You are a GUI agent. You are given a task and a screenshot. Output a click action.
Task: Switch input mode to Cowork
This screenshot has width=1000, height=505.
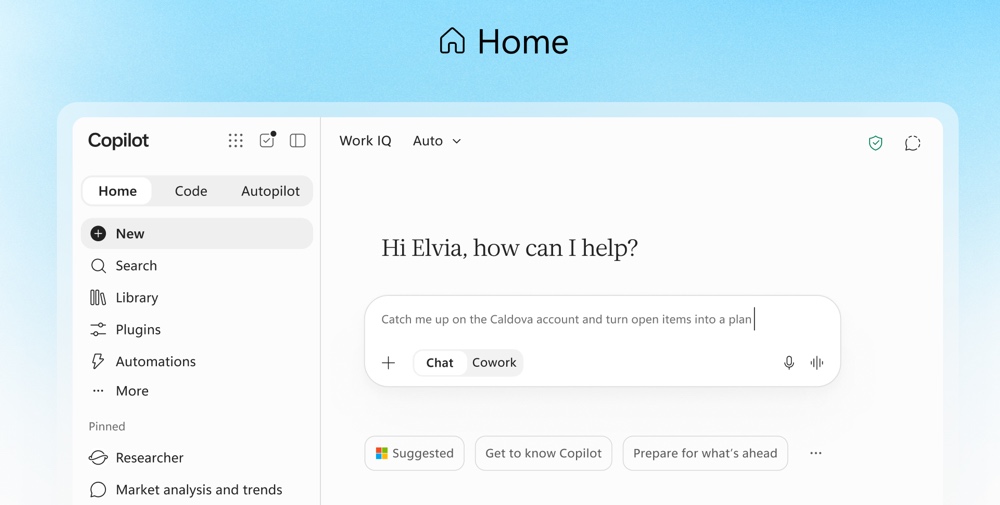pyautogui.click(x=494, y=363)
